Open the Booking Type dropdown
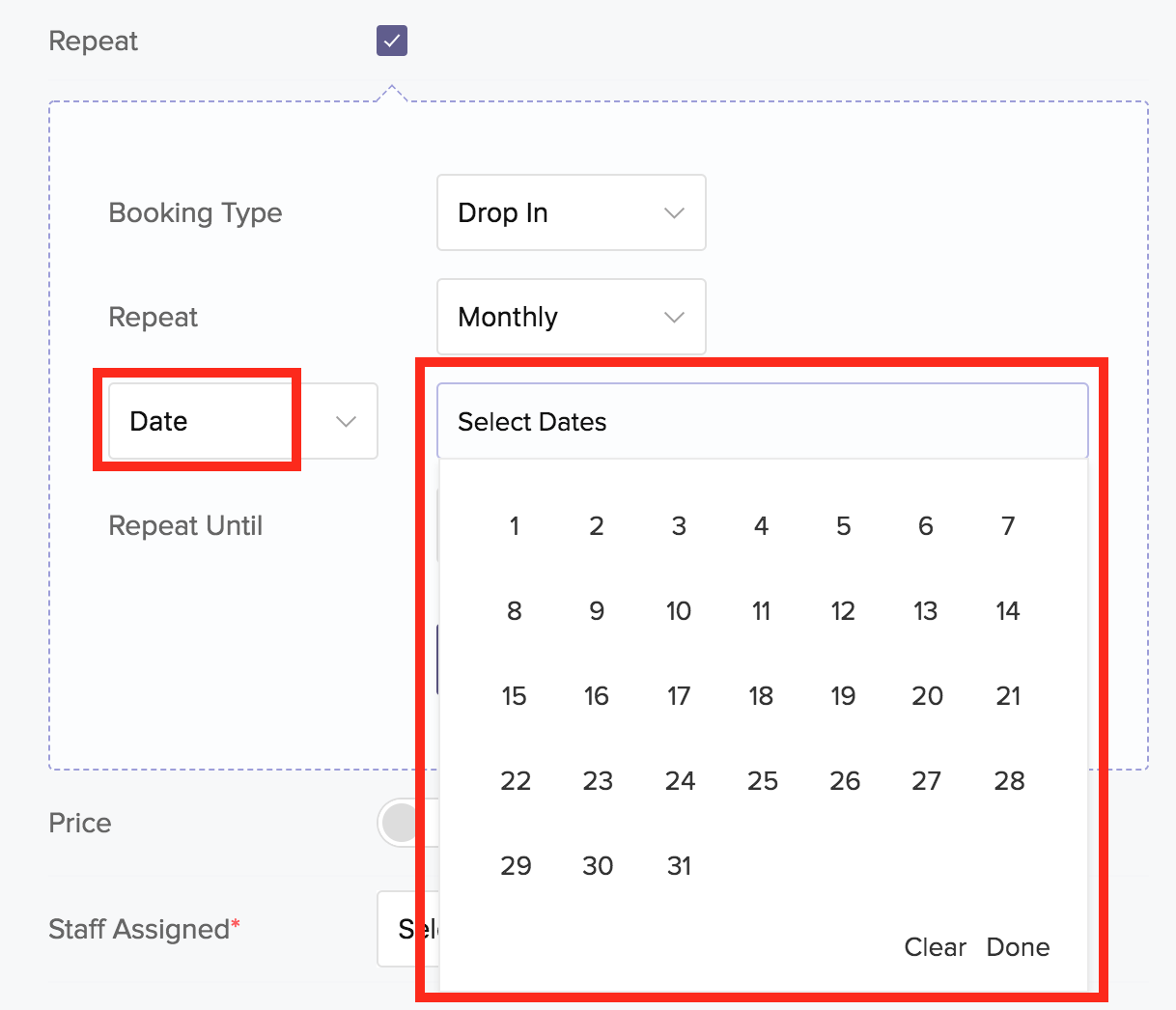 point(571,212)
